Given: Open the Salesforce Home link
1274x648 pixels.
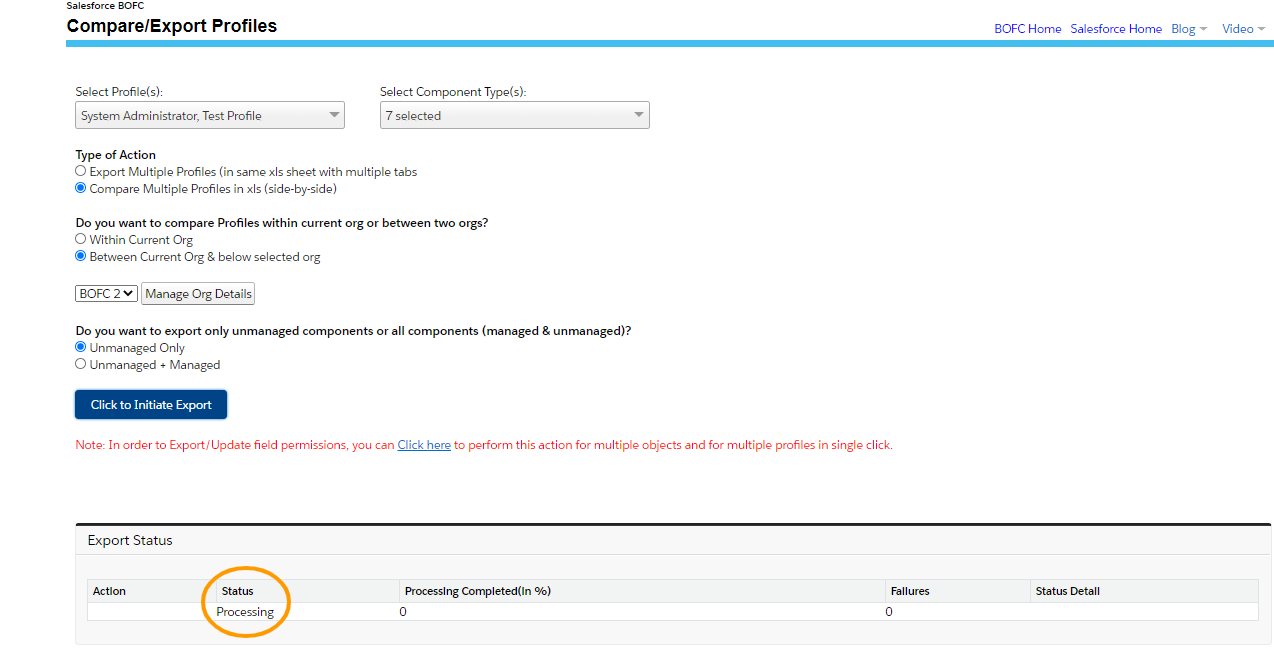Looking at the screenshot, I should point(1116,29).
